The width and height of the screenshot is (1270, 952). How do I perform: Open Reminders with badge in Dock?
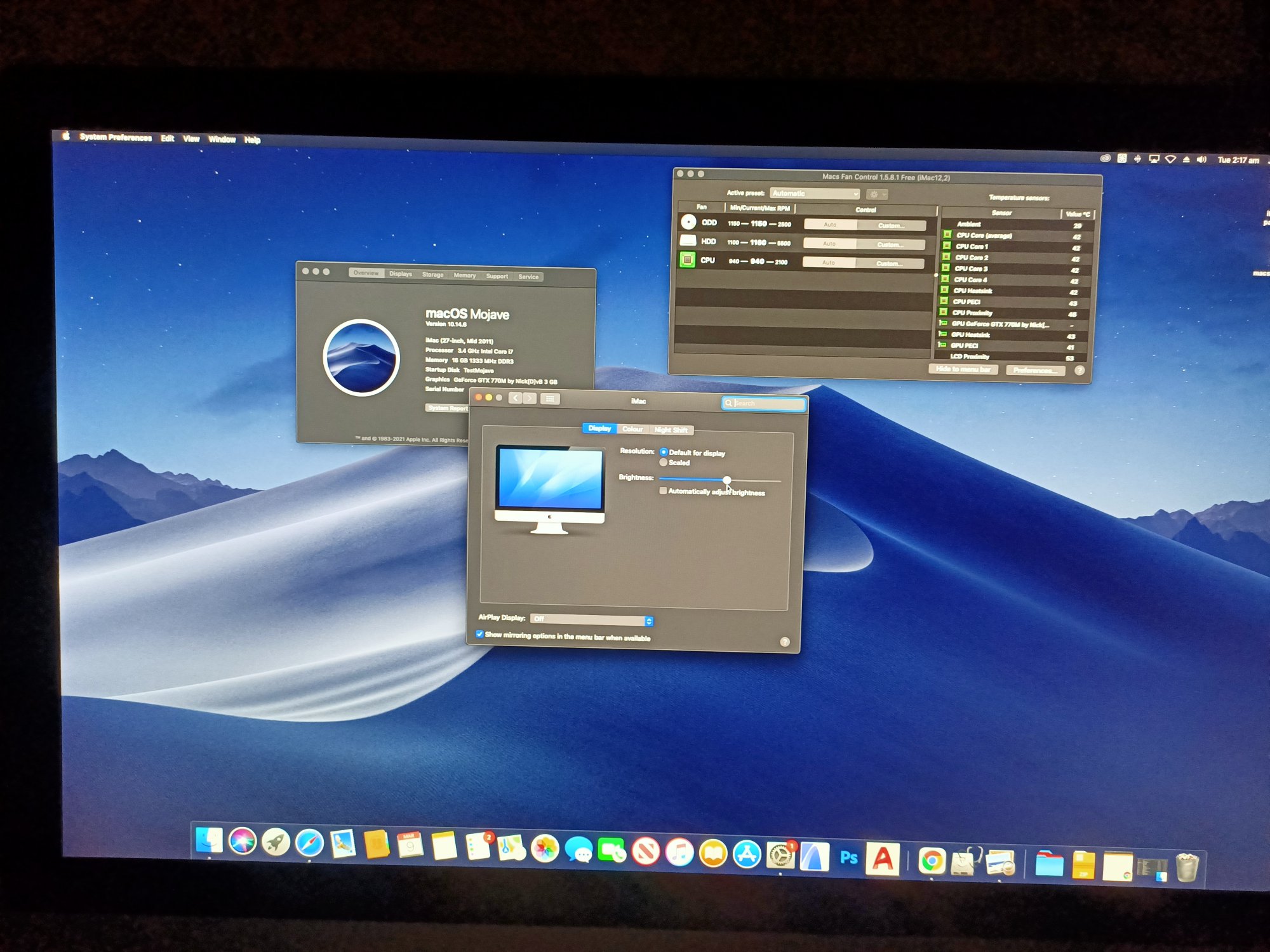478,847
